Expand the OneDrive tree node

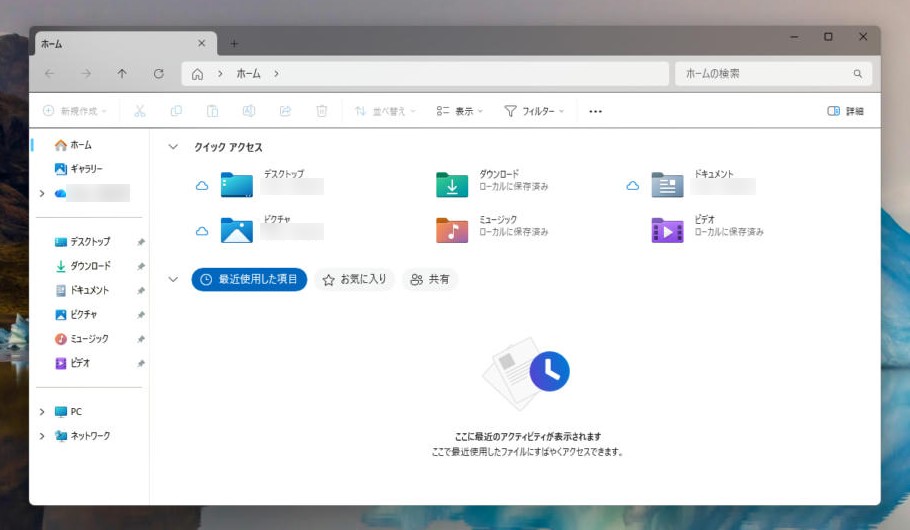tap(42, 193)
